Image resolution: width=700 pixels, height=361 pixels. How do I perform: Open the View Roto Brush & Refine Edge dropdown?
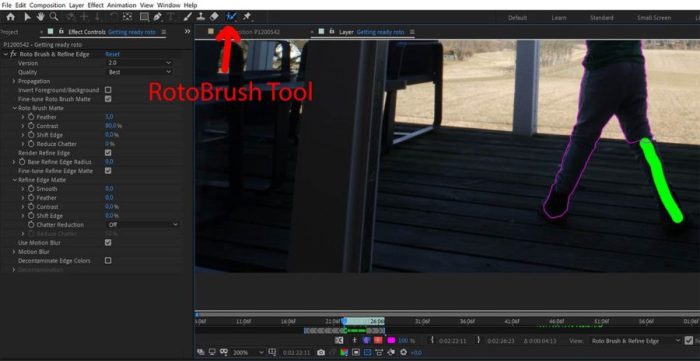[x=635, y=340]
